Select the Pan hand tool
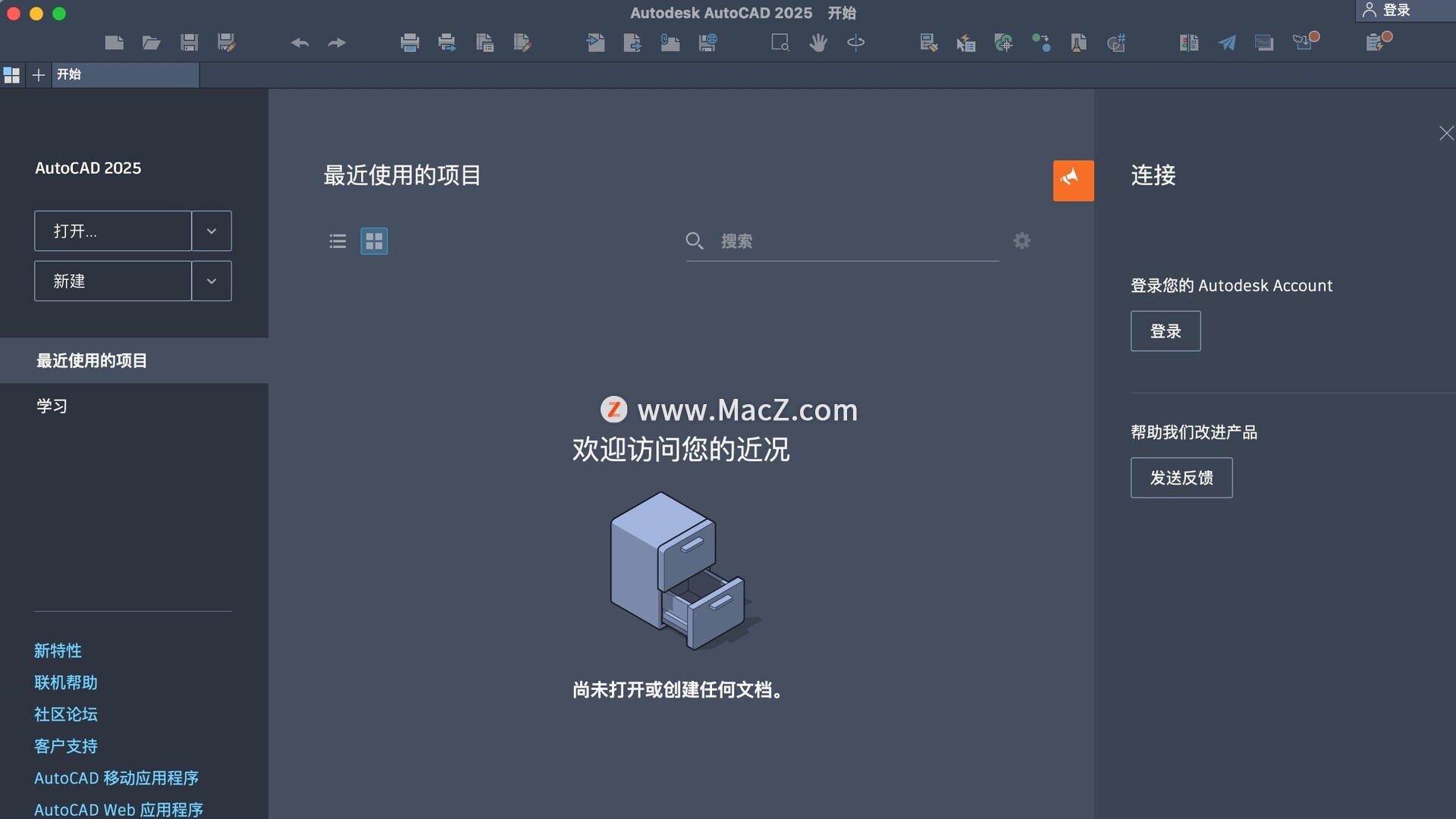The width and height of the screenshot is (1456, 819). click(x=817, y=42)
